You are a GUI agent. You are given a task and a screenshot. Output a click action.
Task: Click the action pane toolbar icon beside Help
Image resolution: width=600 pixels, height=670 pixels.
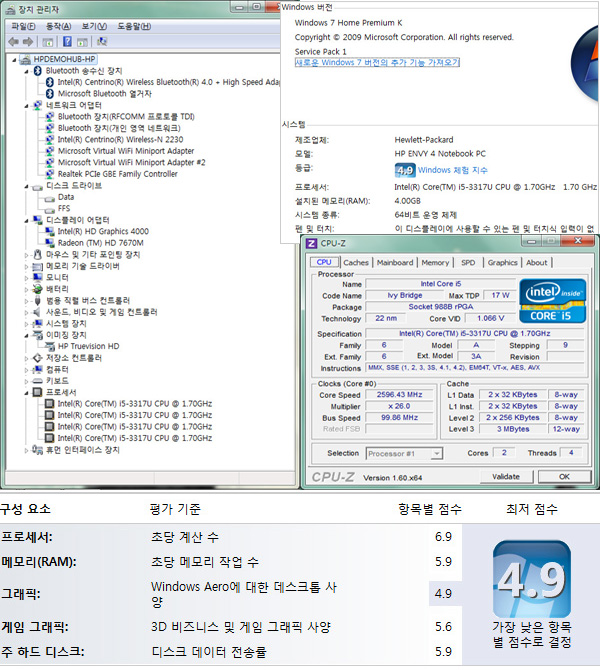tap(82, 41)
